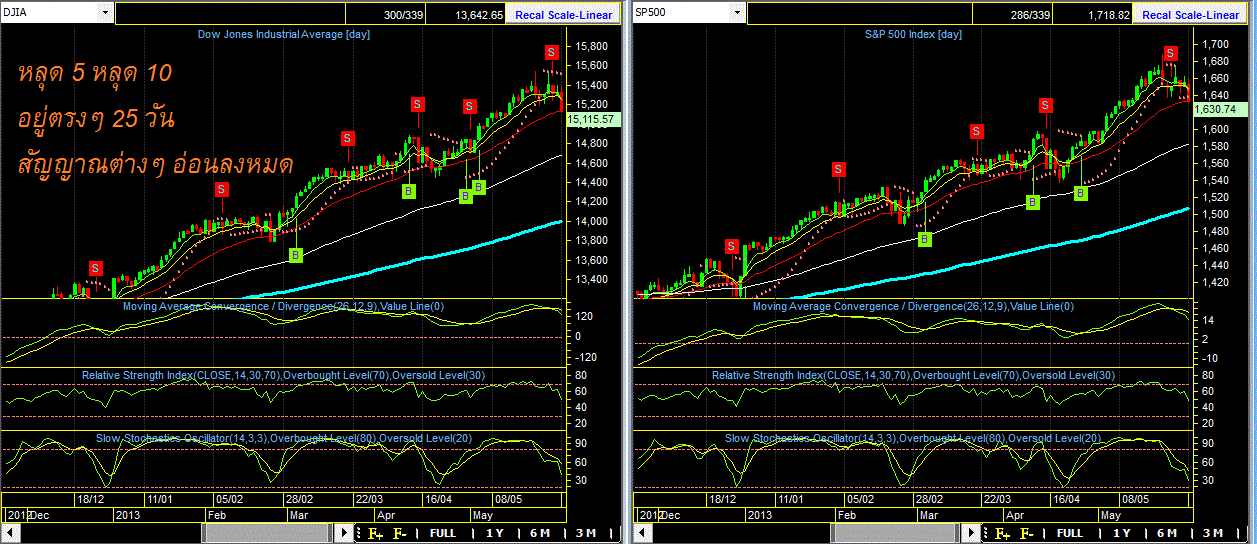Click the S&P 500 Index [day] title
The image size is (1257, 544).
[914, 35]
